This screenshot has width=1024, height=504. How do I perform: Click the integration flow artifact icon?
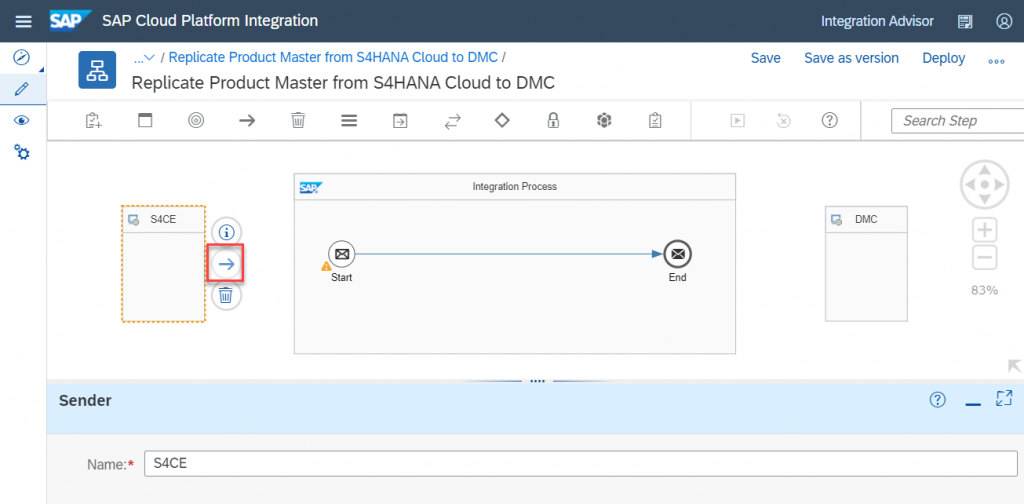pos(97,70)
